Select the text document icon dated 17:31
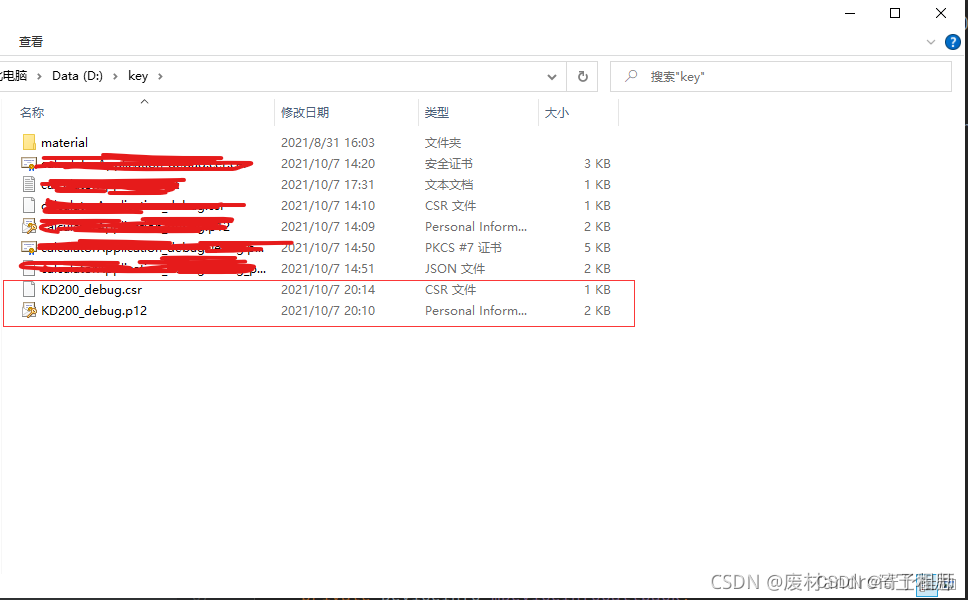The image size is (968, 600). click(x=29, y=184)
